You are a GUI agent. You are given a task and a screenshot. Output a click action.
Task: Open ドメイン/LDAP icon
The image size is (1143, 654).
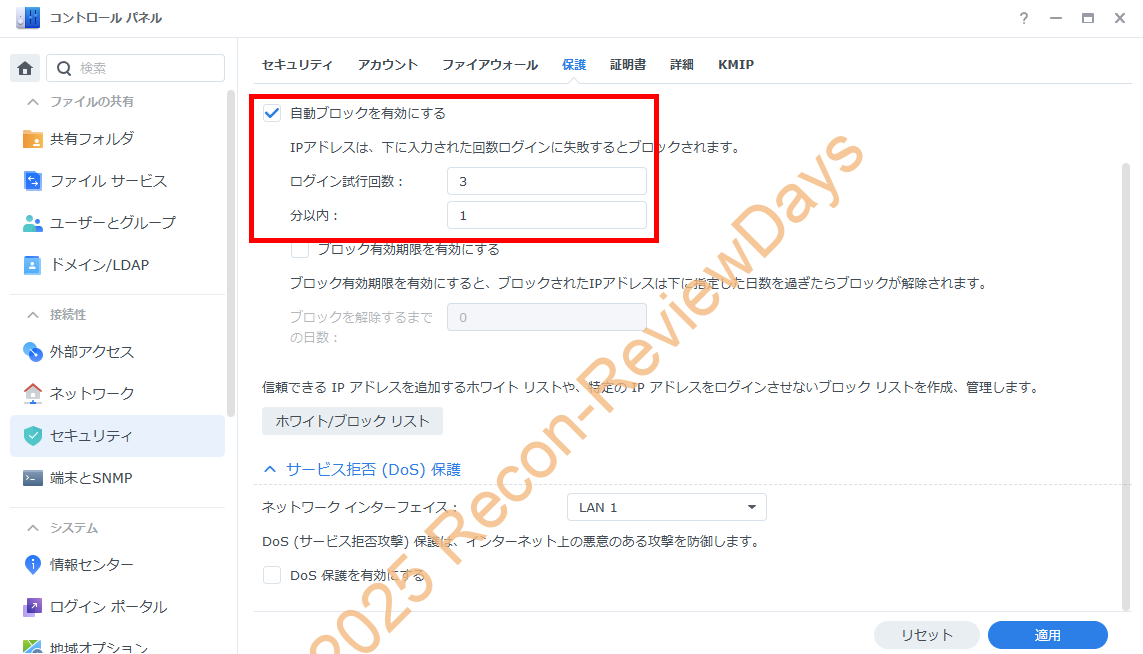33,265
